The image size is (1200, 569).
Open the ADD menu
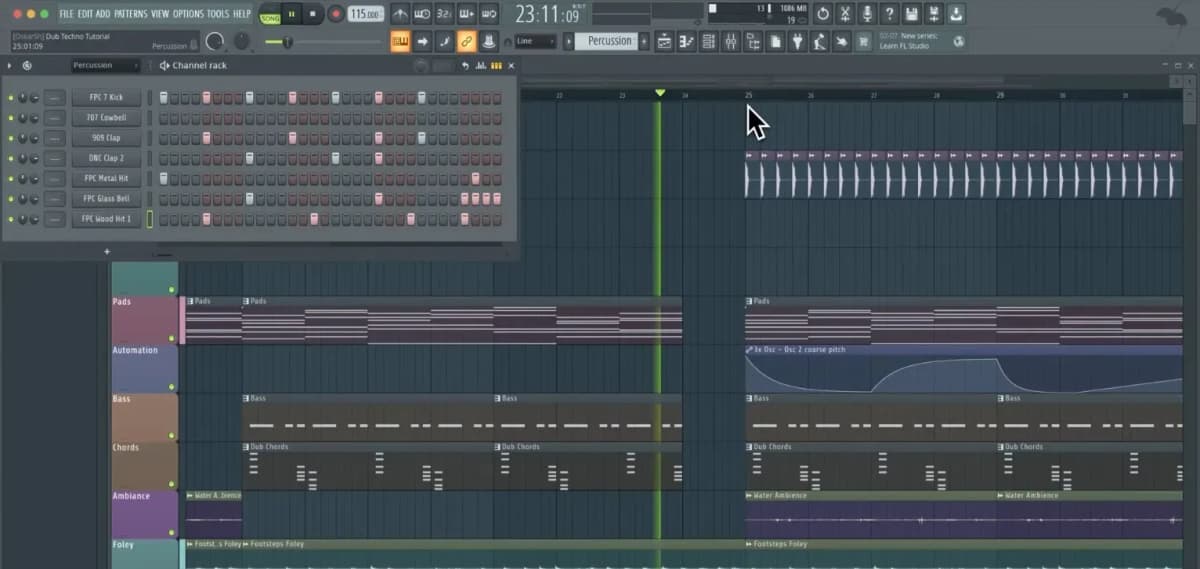[103, 14]
